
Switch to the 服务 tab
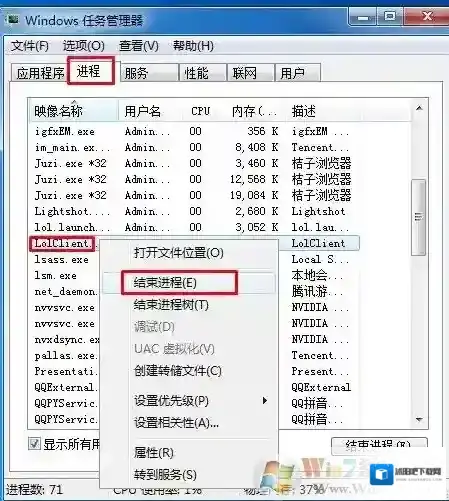tap(149, 73)
